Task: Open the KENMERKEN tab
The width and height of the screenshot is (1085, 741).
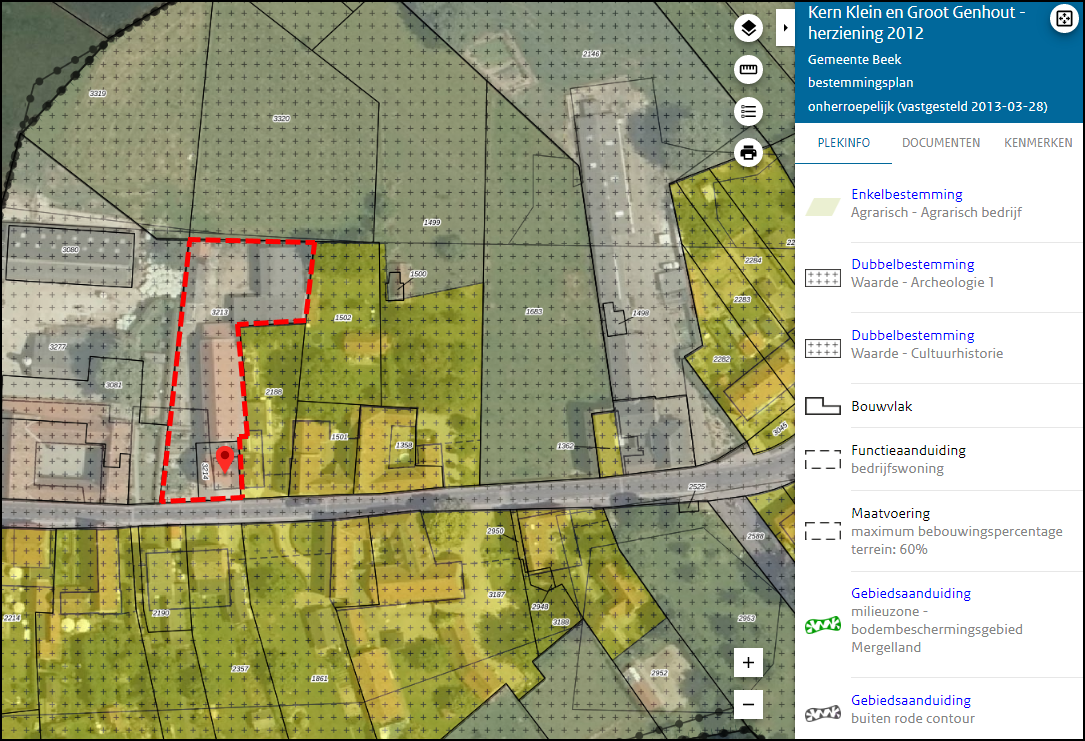Action: point(1038,142)
